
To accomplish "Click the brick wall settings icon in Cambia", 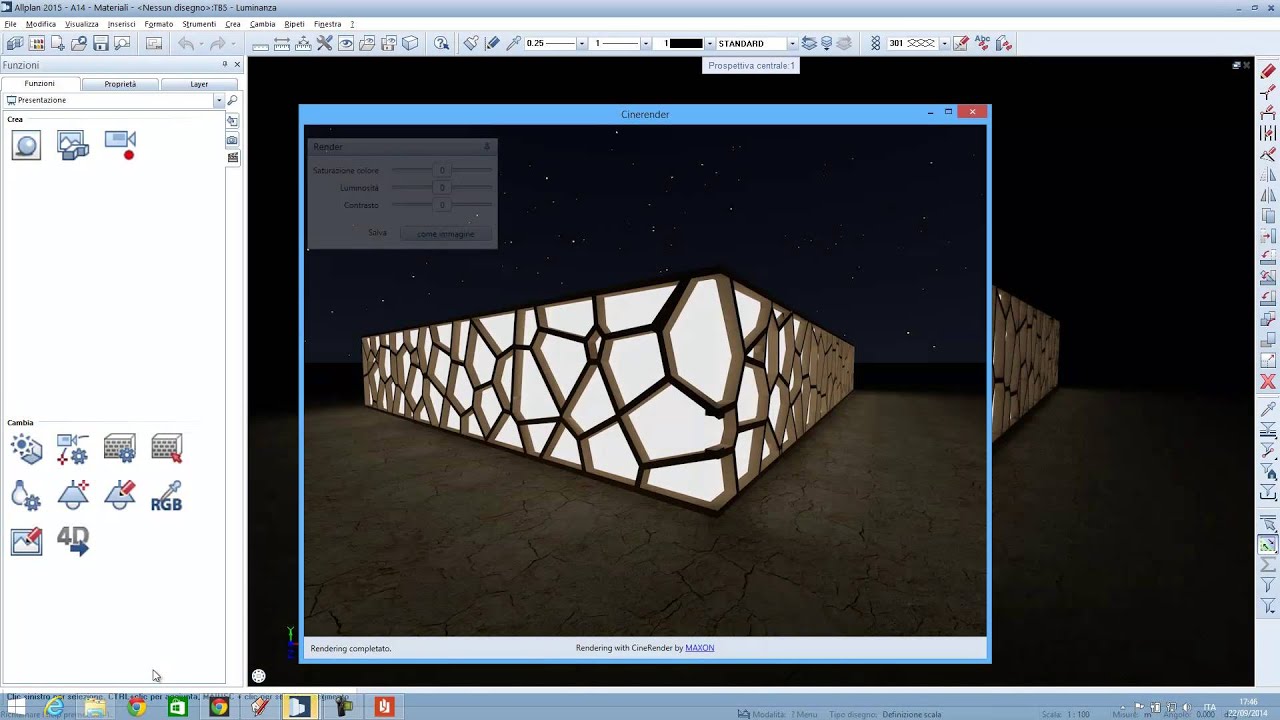I will [120, 449].
